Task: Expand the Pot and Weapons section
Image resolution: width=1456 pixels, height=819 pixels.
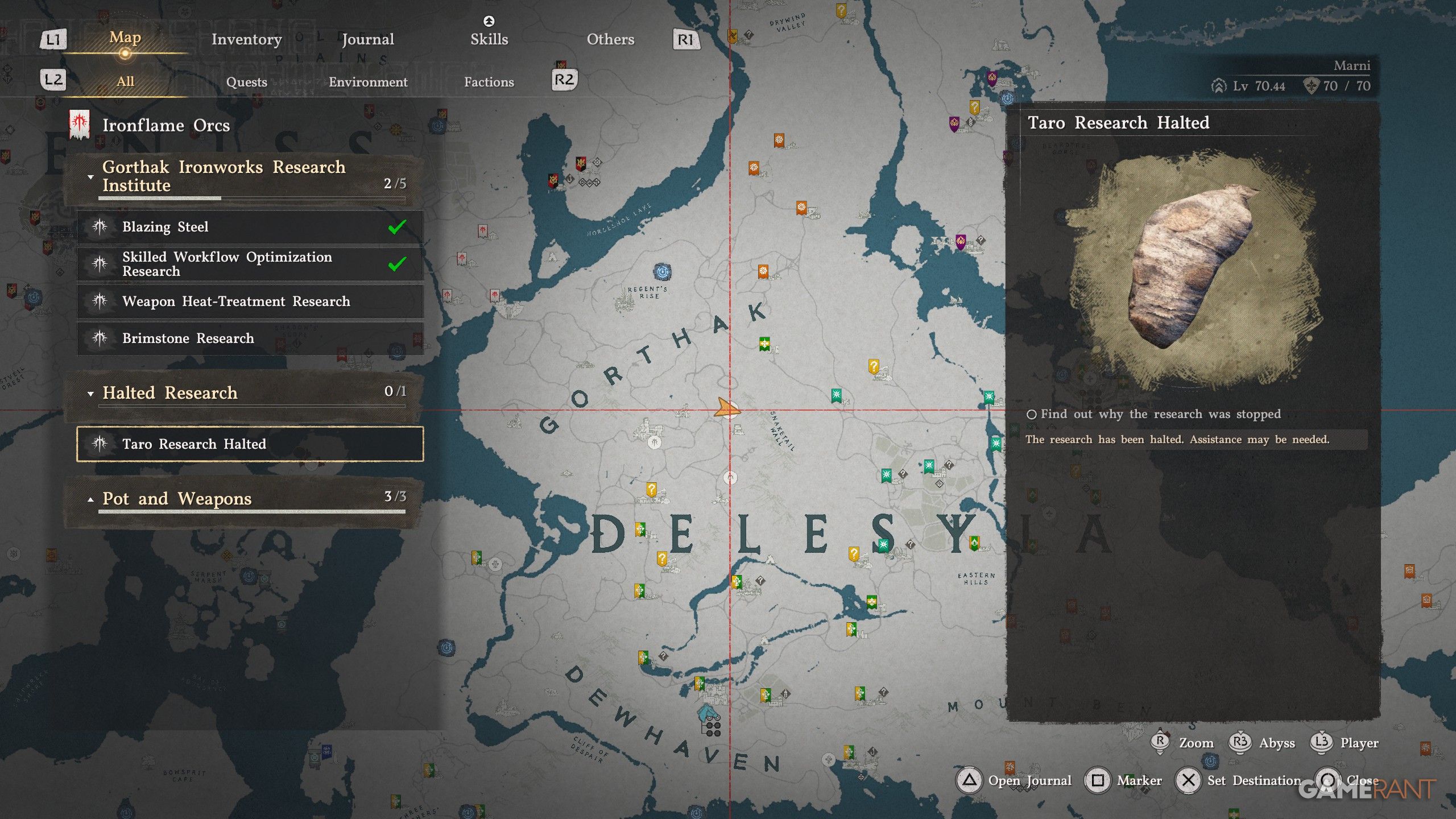Action: [90, 499]
